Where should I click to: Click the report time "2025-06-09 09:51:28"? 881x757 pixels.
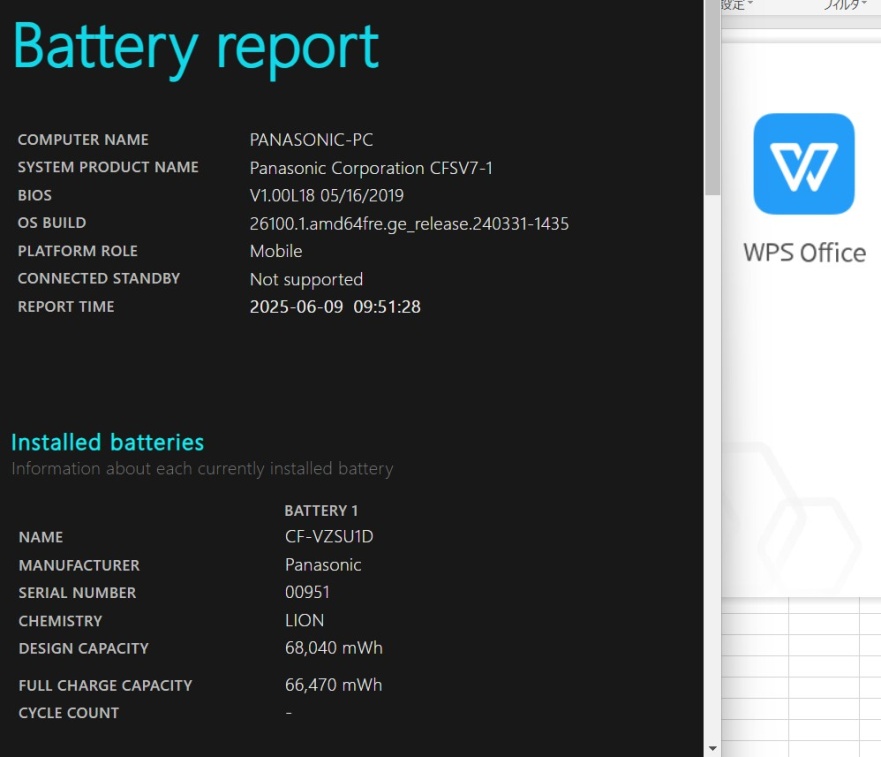point(335,307)
